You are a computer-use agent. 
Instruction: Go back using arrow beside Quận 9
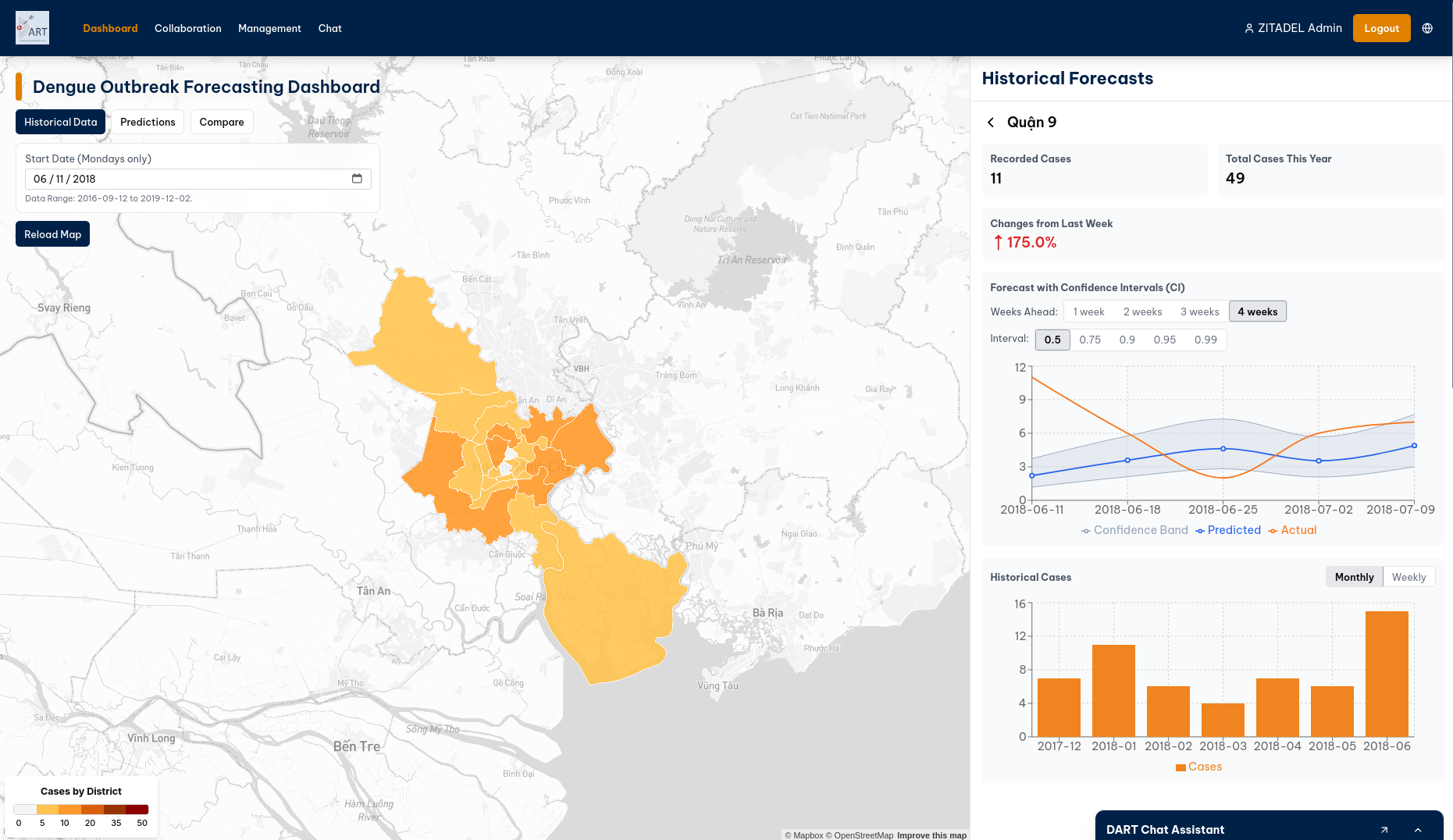[x=991, y=123]
